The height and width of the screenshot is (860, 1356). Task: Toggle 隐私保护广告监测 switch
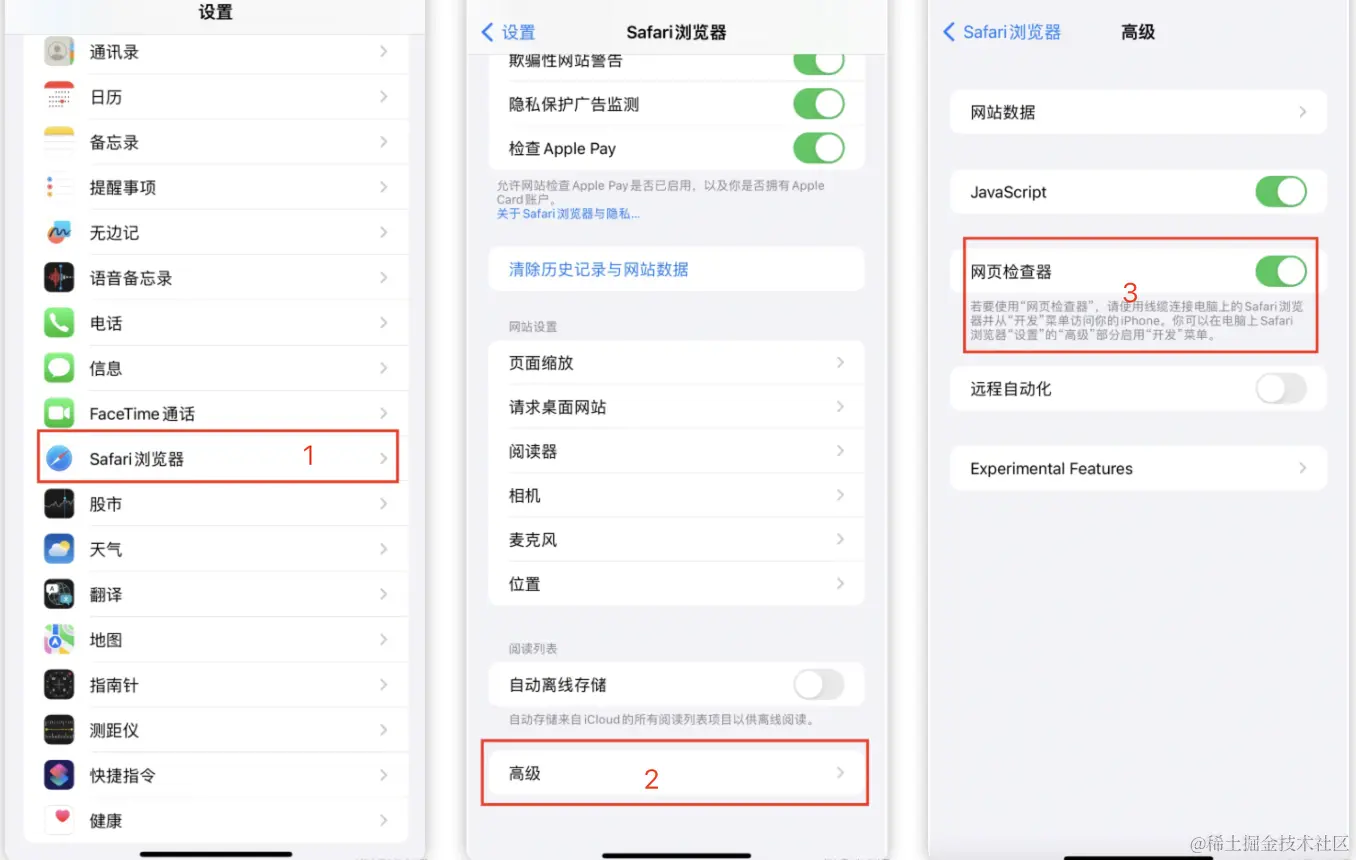pyautogui.click(x=819, y=104)
